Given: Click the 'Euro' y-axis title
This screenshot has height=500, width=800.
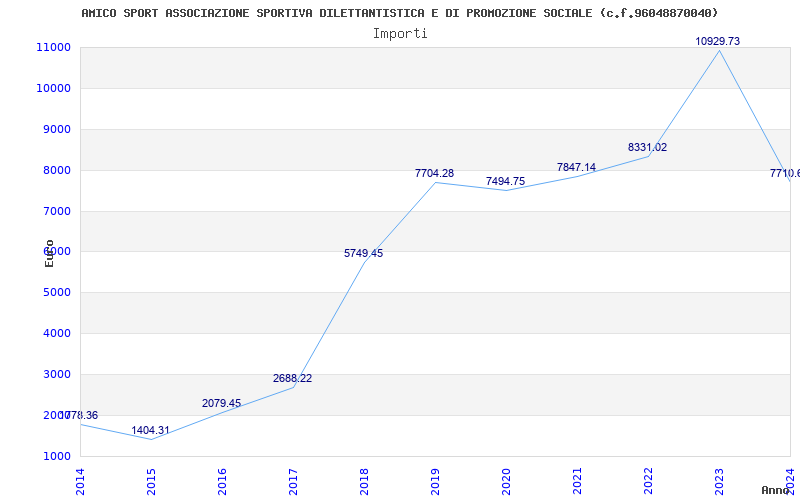Looking at the screenshot, I should [x=49, y=253].
